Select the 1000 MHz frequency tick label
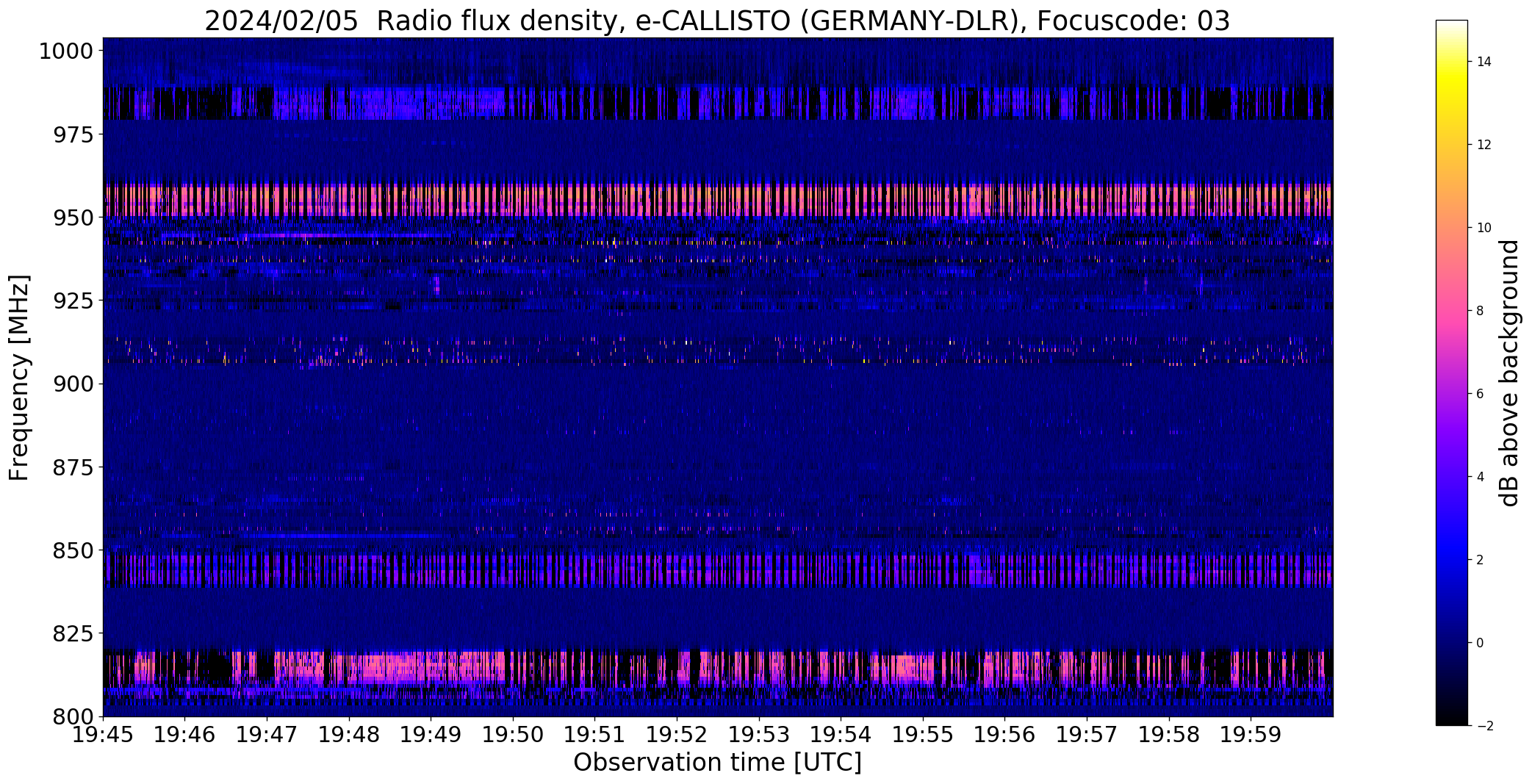Viewport: 1532px width, 784px height. coord(66,51)
